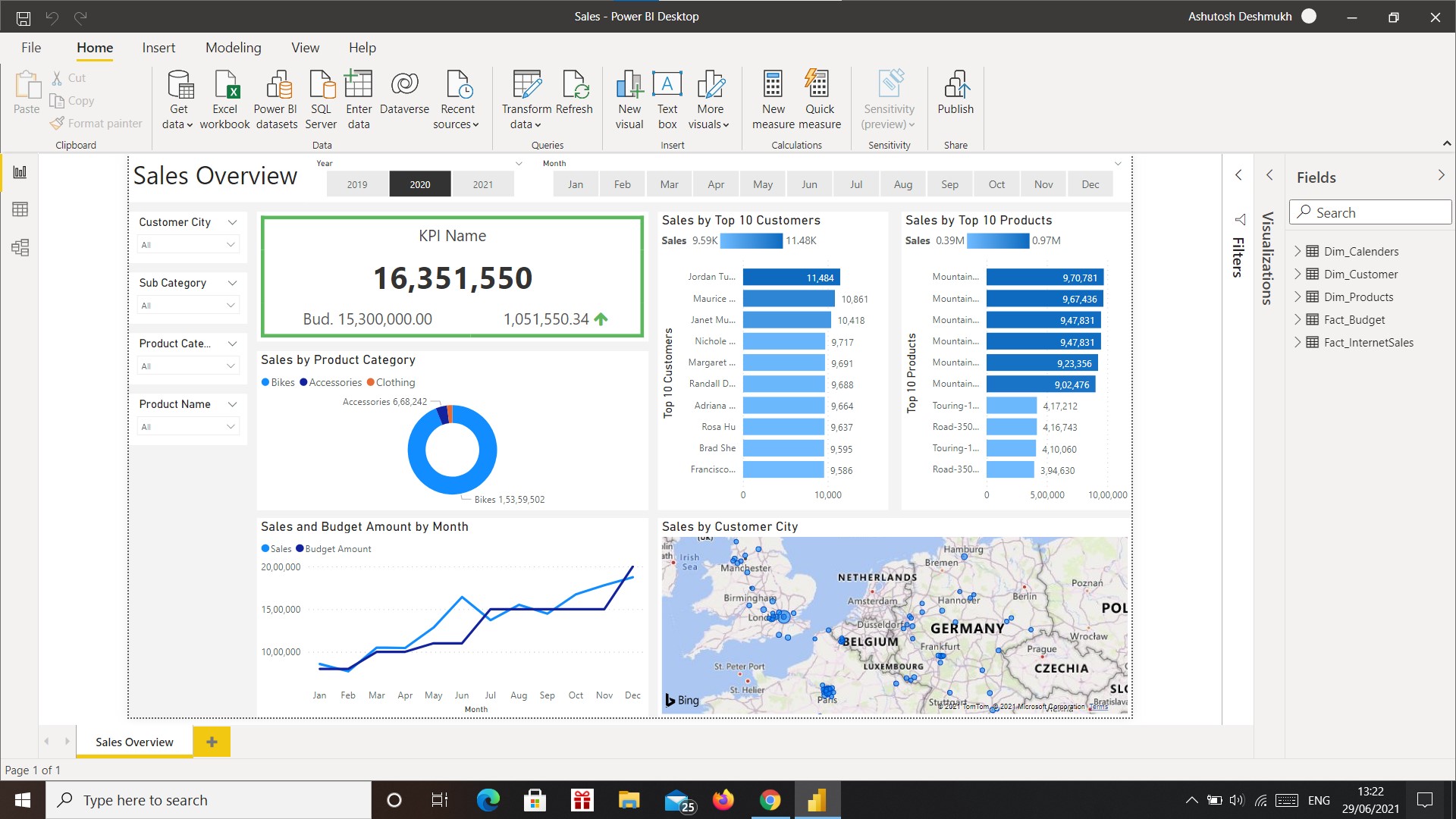Select 2019 in Year slicer
Image resolution: width=1456 pixels, height=819 pixels.
357,184
